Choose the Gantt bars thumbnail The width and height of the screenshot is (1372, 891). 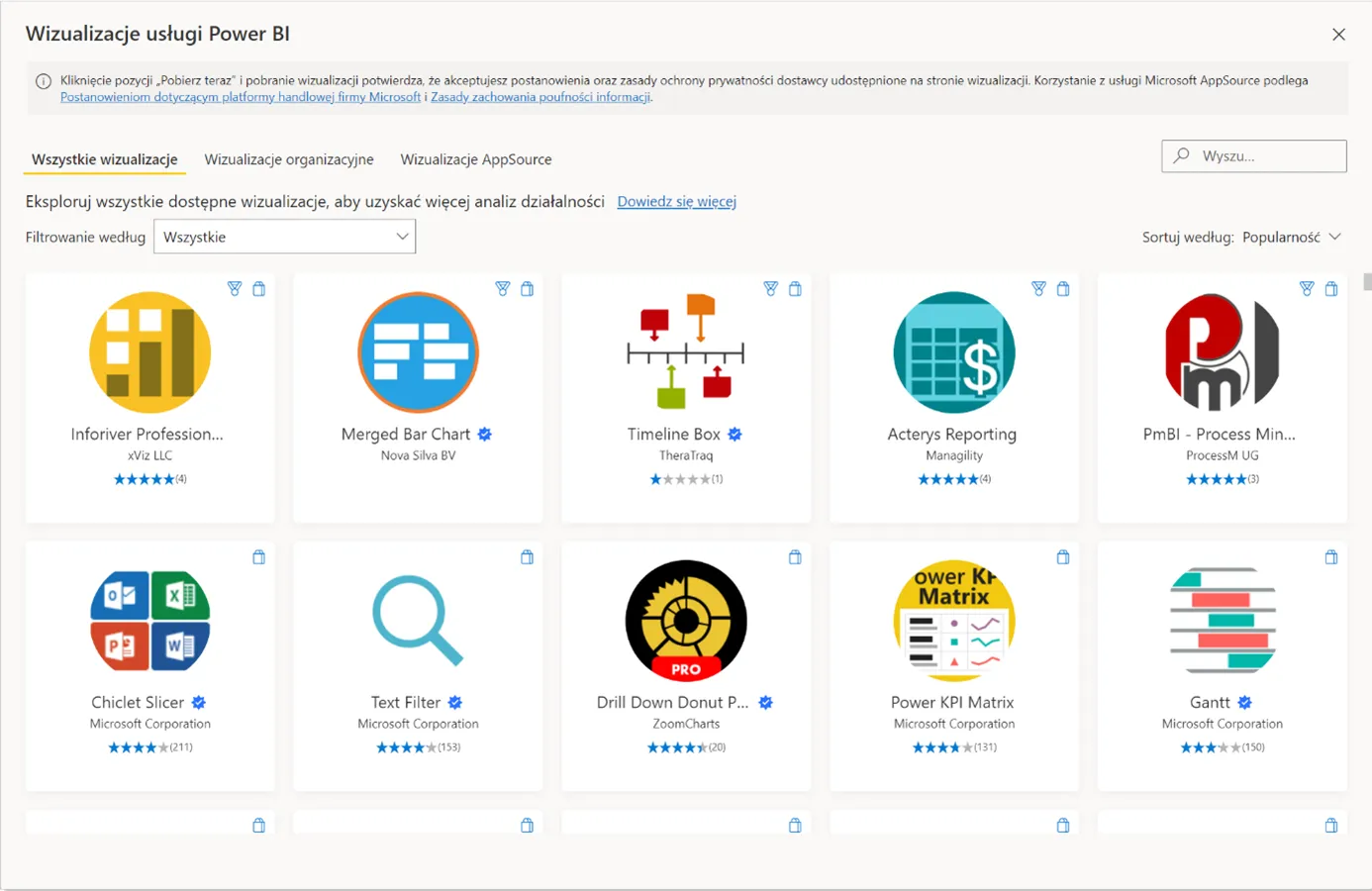click(1223, 621)
